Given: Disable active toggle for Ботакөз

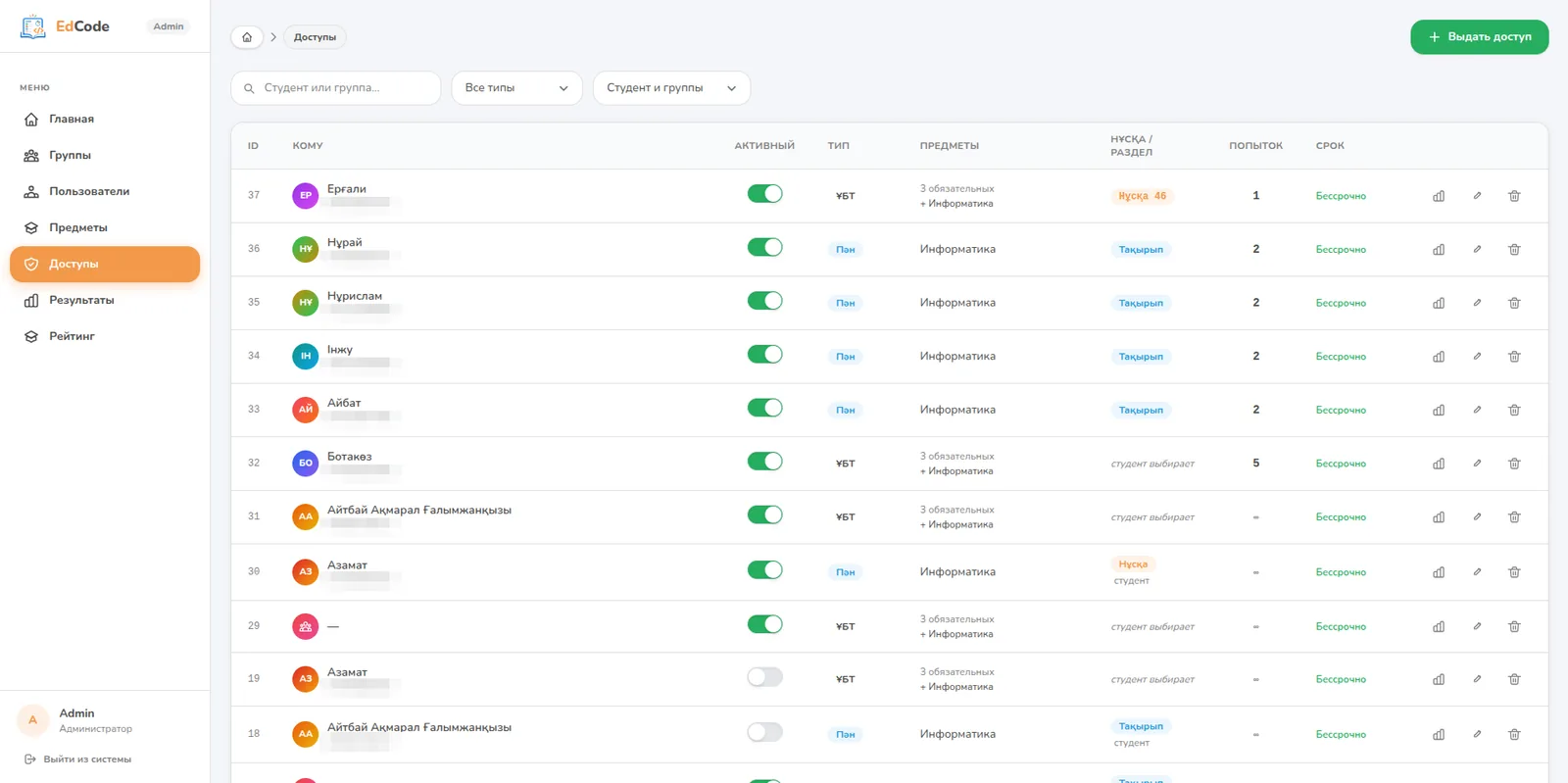Looking at the screenshot, I should (x=764, y=461).
